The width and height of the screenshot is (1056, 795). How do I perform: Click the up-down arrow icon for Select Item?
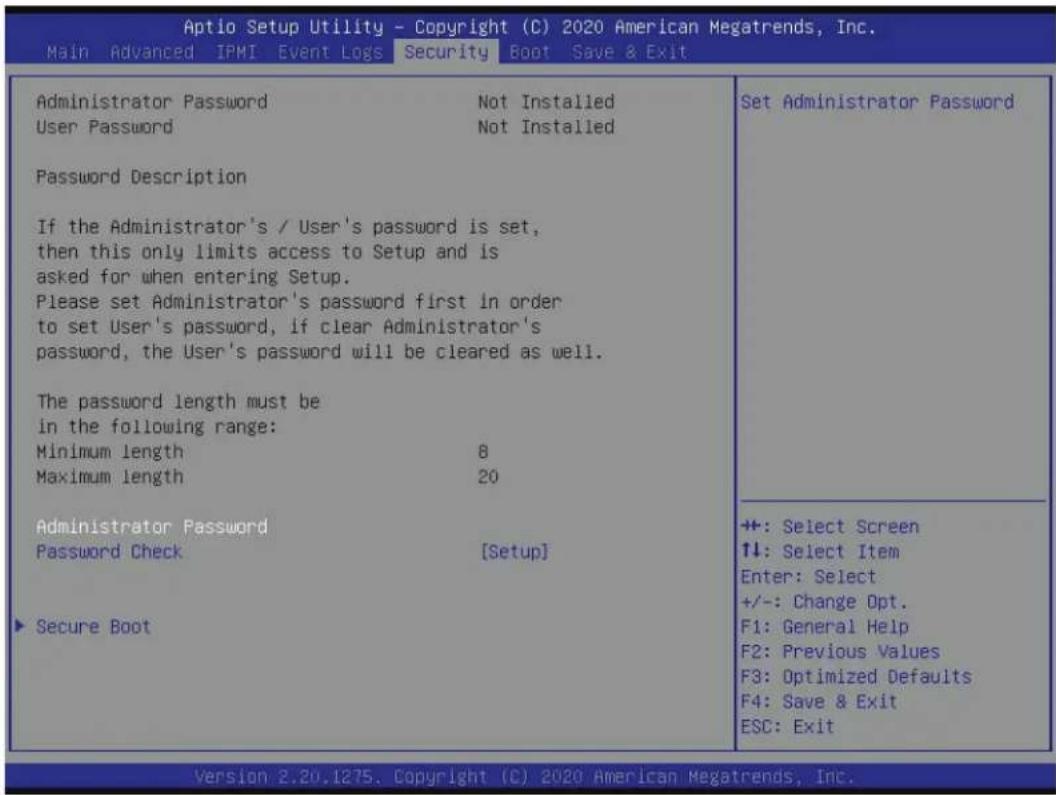pyautogui.click(x=750, y=550)
